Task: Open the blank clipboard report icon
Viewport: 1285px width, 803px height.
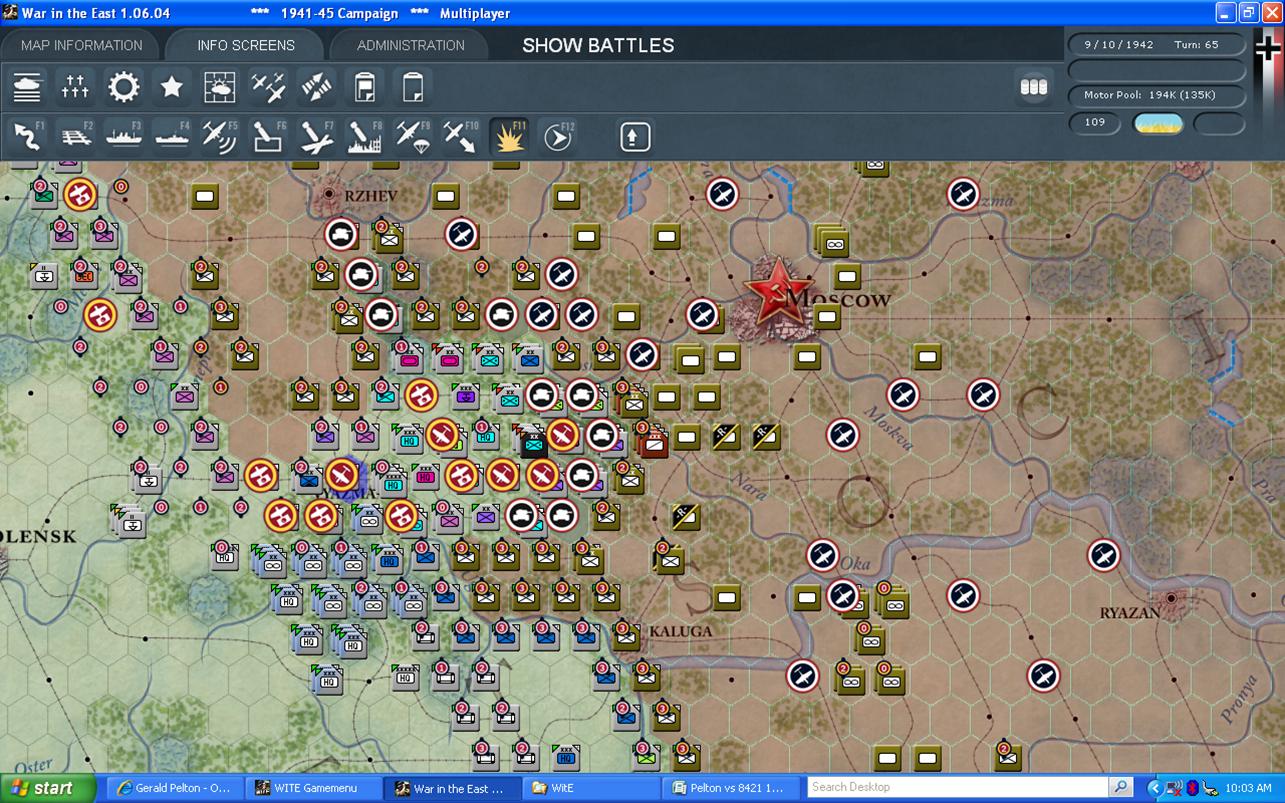Action: tap(412, 87)
